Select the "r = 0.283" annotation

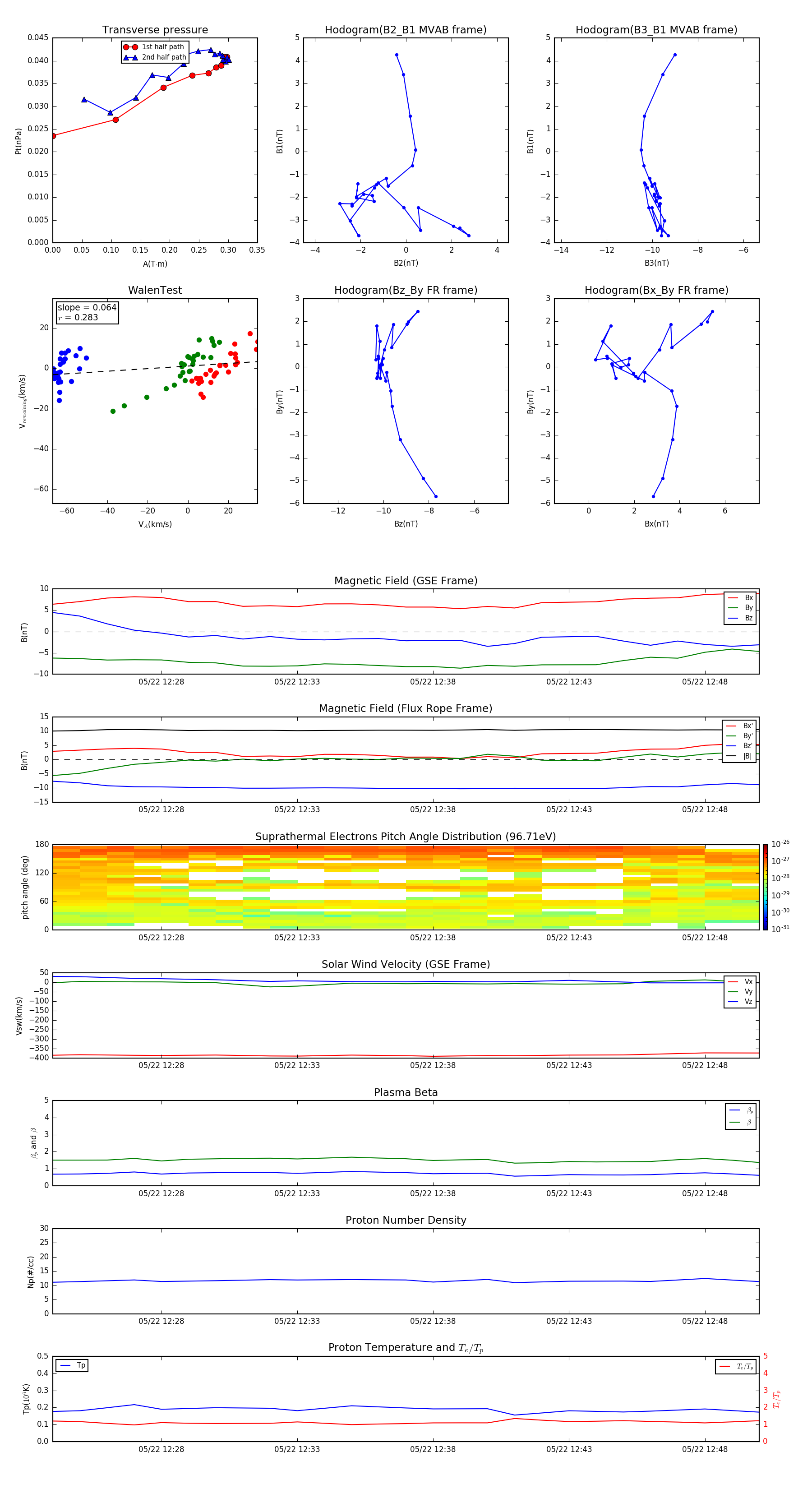[x=78, y=317]
